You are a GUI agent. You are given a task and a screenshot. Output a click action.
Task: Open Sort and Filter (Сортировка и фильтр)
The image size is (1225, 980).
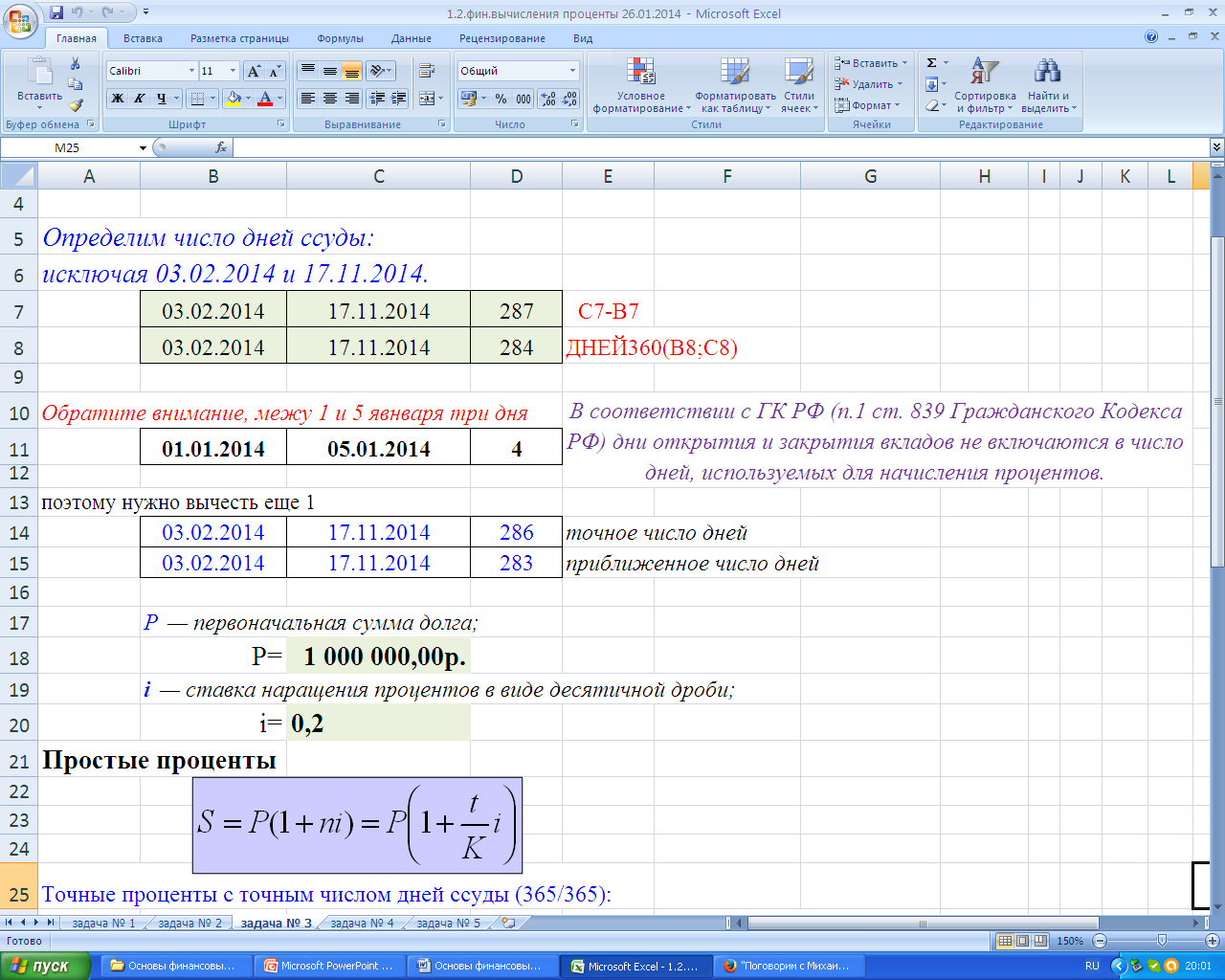[x=985, y=85]
